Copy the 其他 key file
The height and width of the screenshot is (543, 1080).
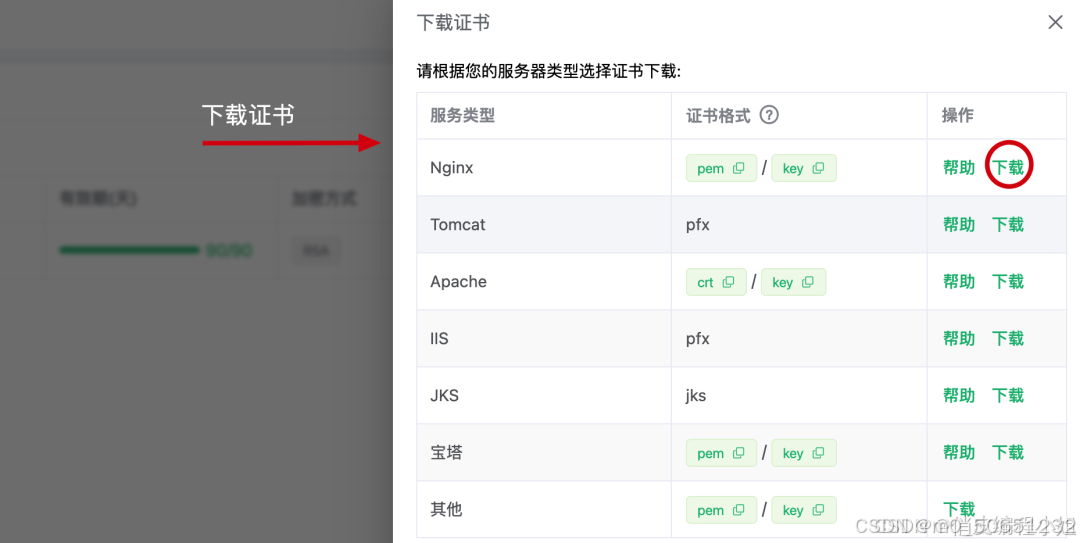tap(804, 510)
